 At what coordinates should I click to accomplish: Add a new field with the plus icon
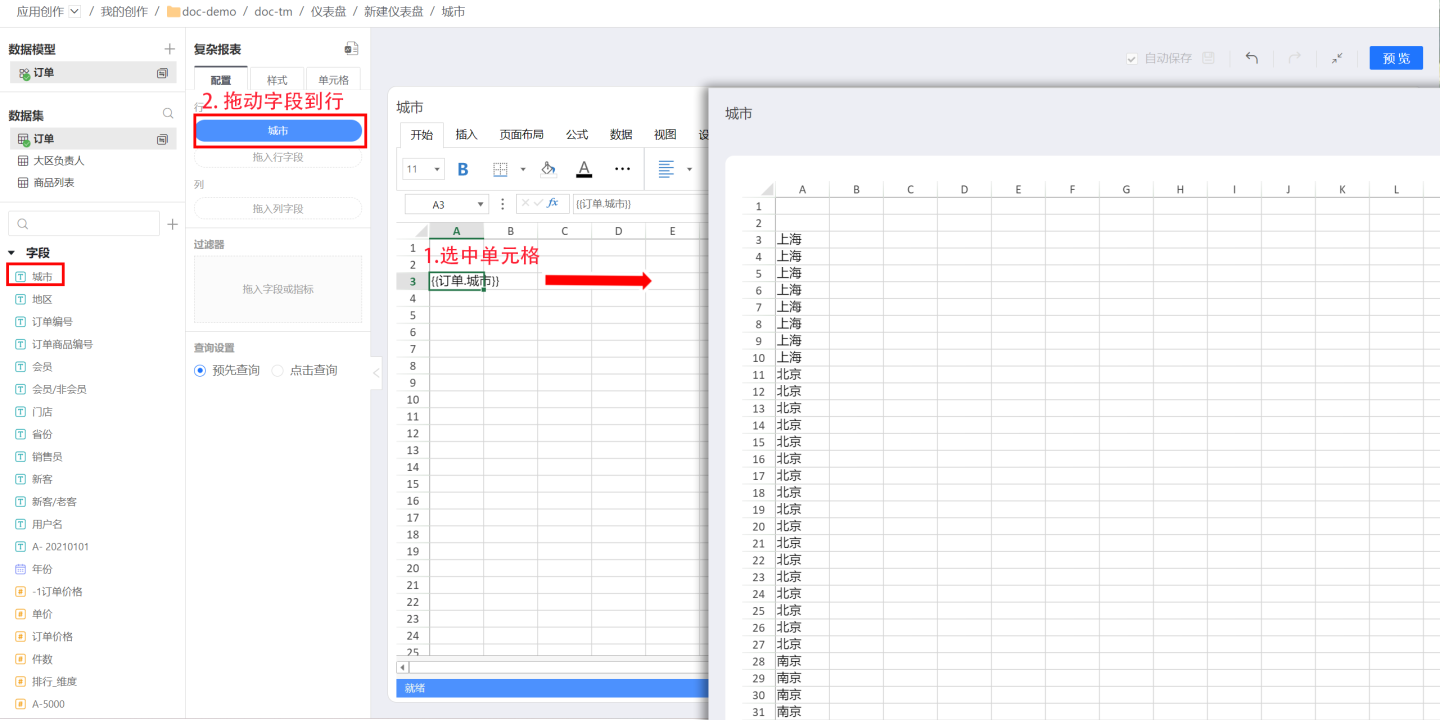click(x=172, y=224)
